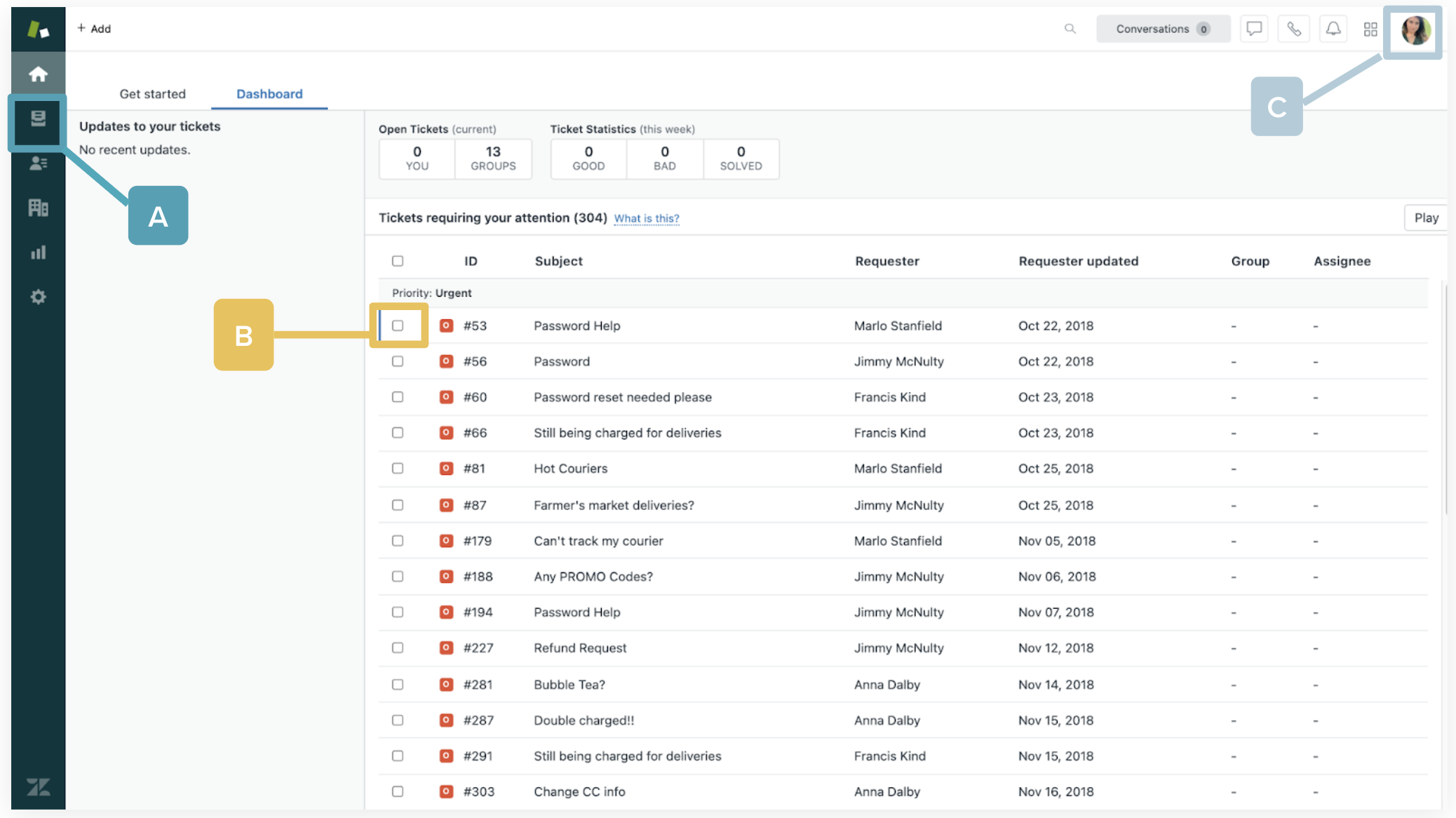Check the select-all tickets checkbox
Image resolution: width=1456 pixels, height=818 pixels.
tap(398, 260)
